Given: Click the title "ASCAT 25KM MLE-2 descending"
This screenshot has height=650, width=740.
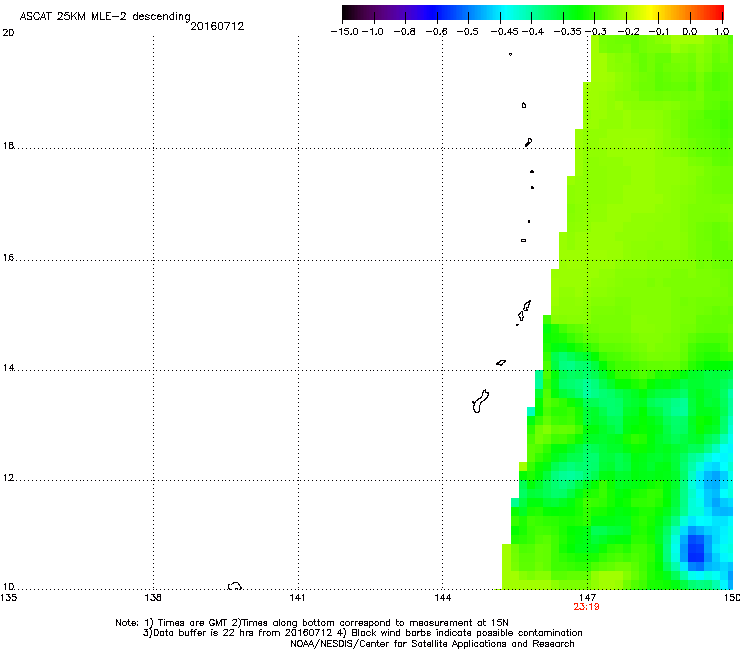Looking at the screenshot, I should click(x=105, y=16).
